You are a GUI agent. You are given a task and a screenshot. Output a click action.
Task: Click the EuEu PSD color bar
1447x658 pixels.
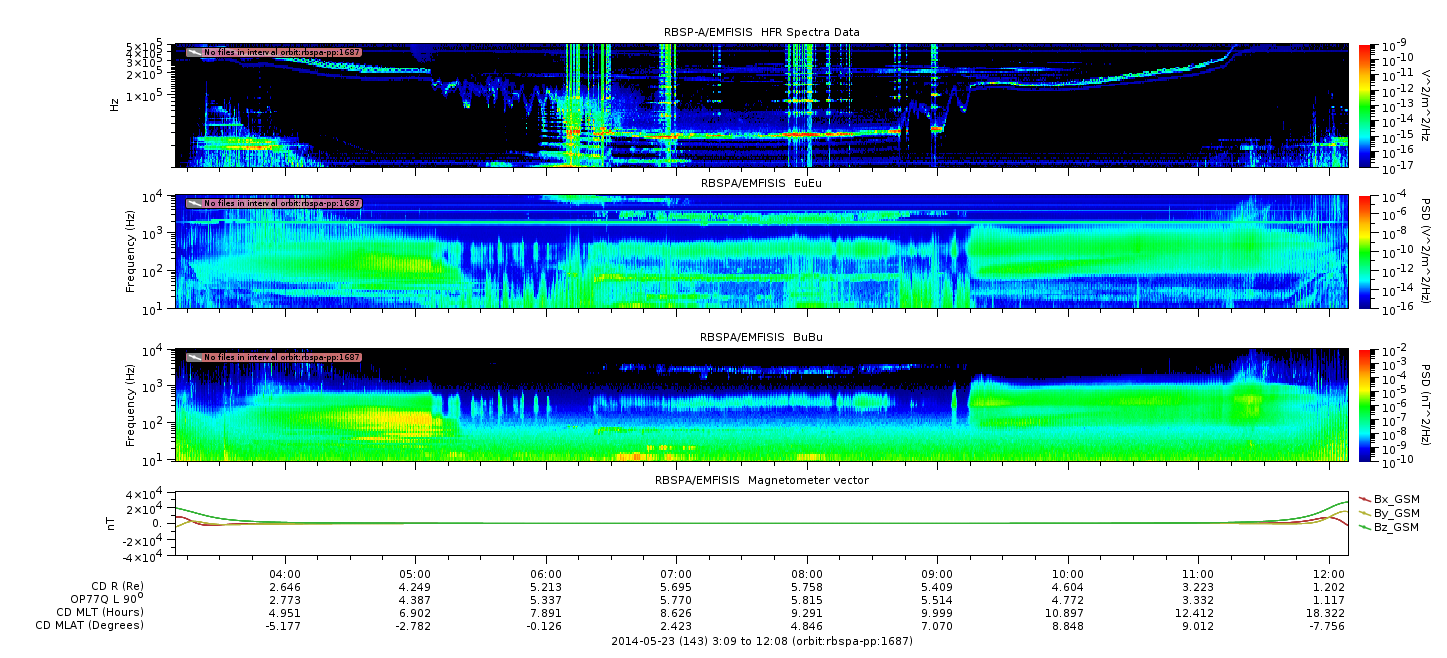[x=1365, y=251]
